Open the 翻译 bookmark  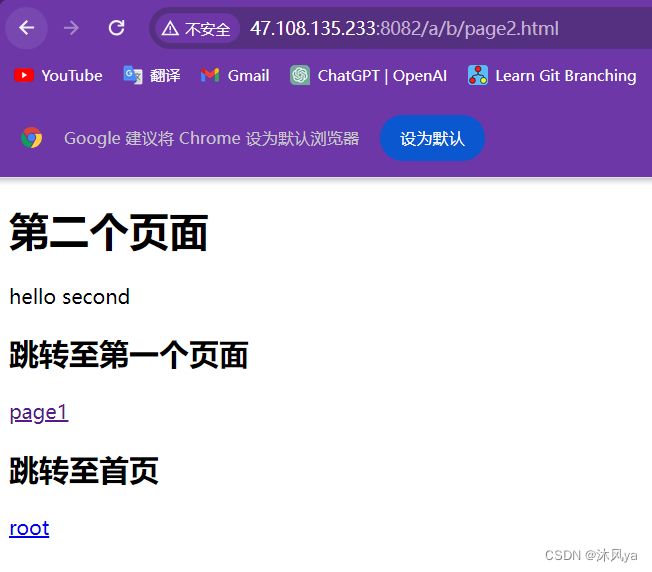(152, 76)
